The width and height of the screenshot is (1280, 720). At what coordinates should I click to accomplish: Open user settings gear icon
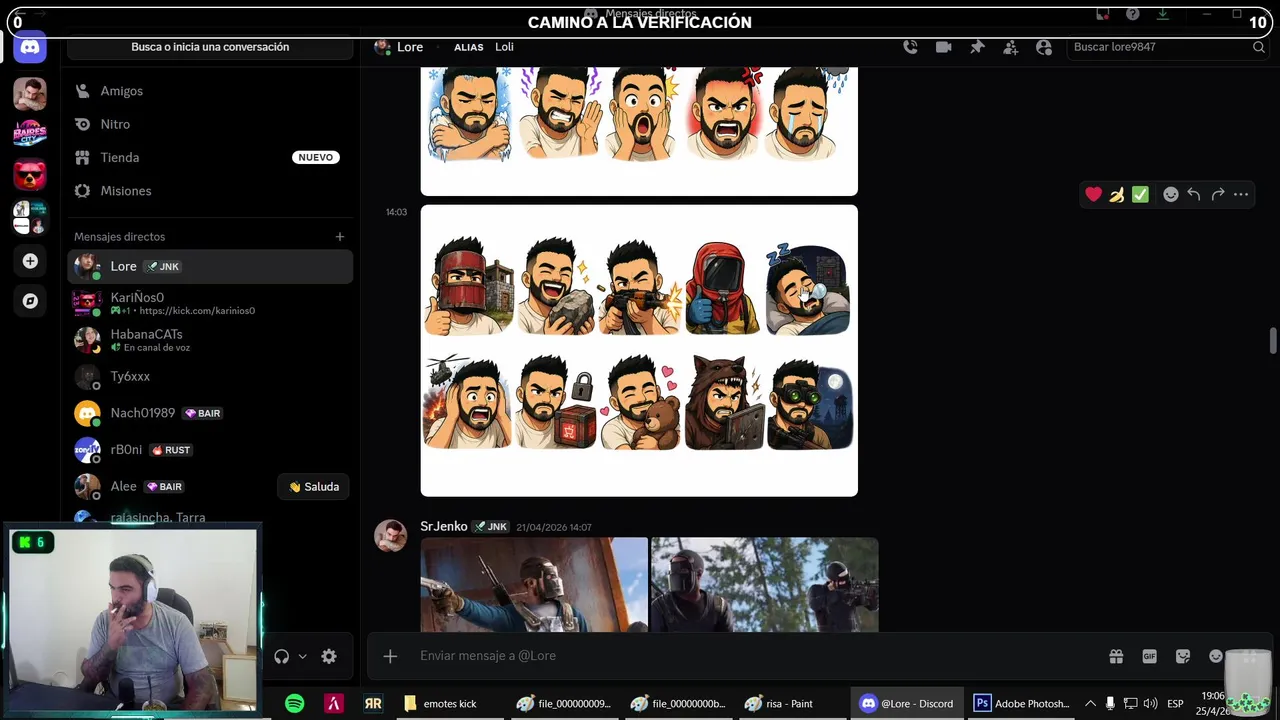coord(329,656)
